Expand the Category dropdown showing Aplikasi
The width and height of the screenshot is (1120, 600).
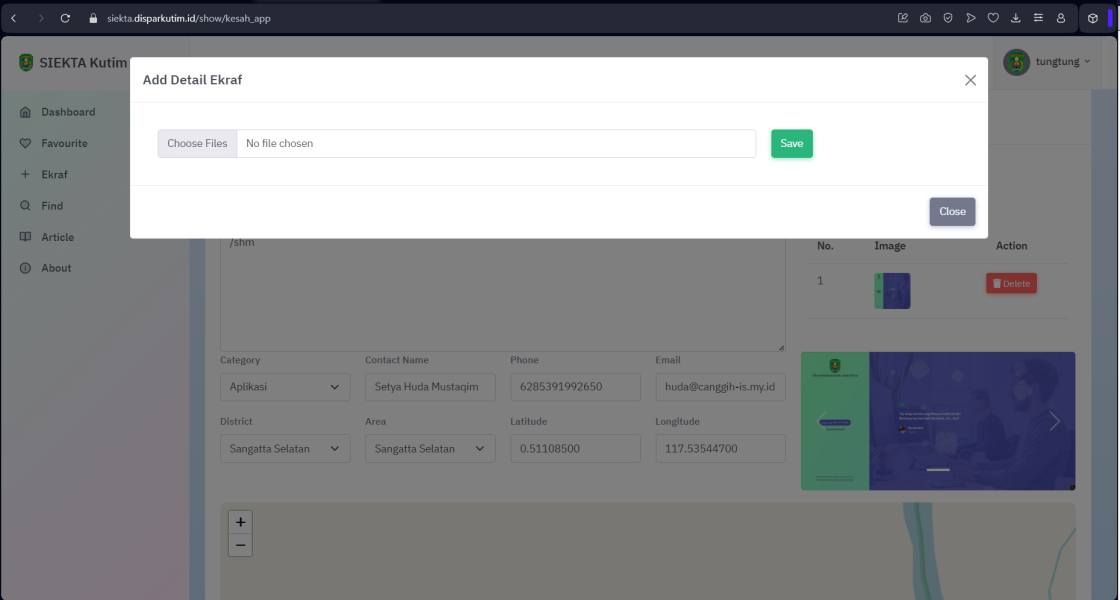tap(285, 387)
